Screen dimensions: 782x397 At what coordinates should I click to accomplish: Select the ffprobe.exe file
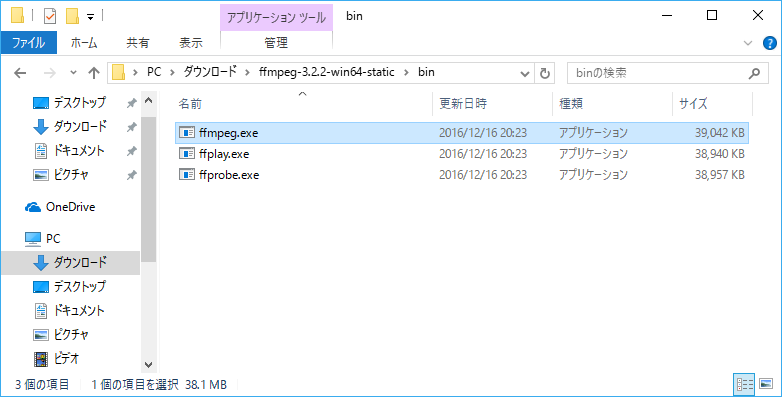pos(462,175)
